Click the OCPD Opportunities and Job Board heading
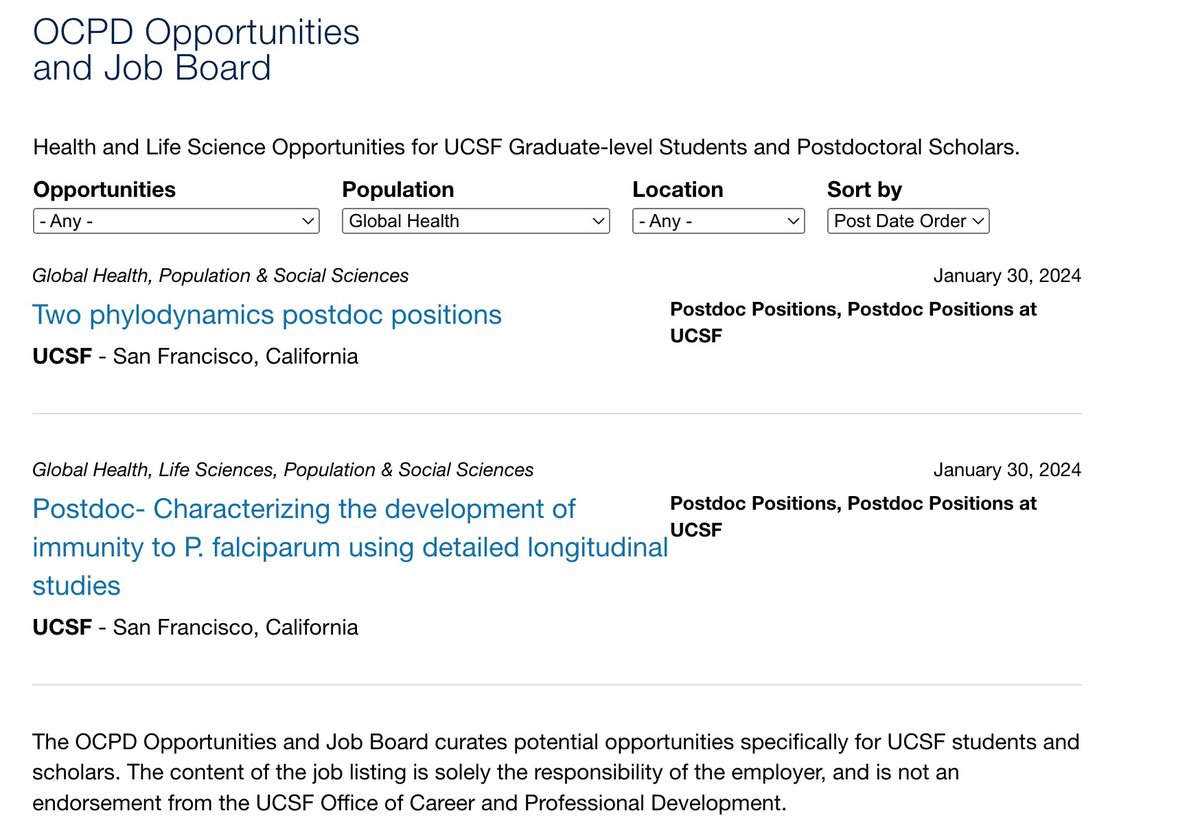This screenshot has width=1200, height=835. point(196,50)
